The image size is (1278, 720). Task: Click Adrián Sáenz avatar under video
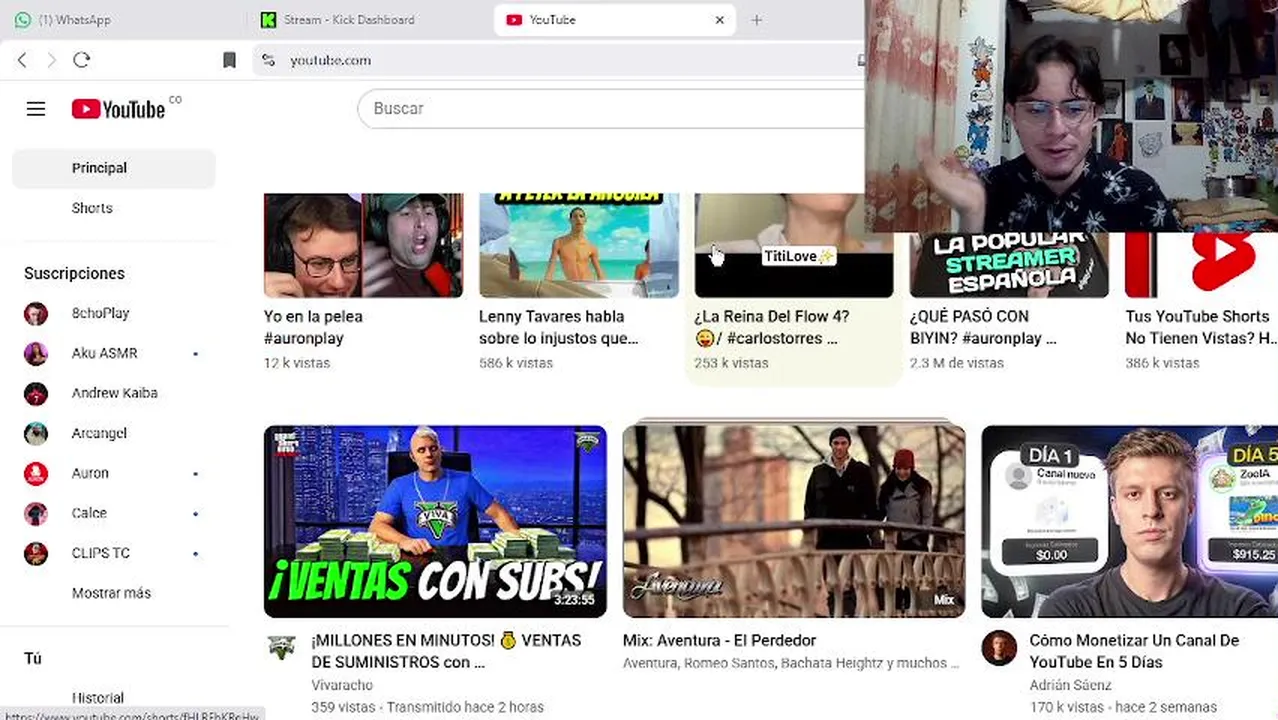pyautogui.click(x=999, y=648)
